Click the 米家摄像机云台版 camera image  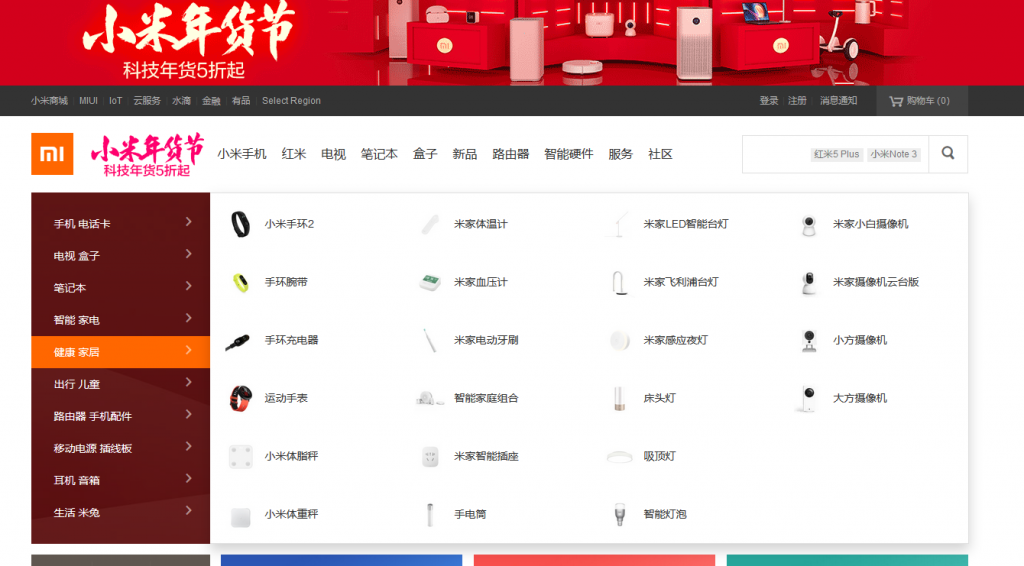coord(808,283)
